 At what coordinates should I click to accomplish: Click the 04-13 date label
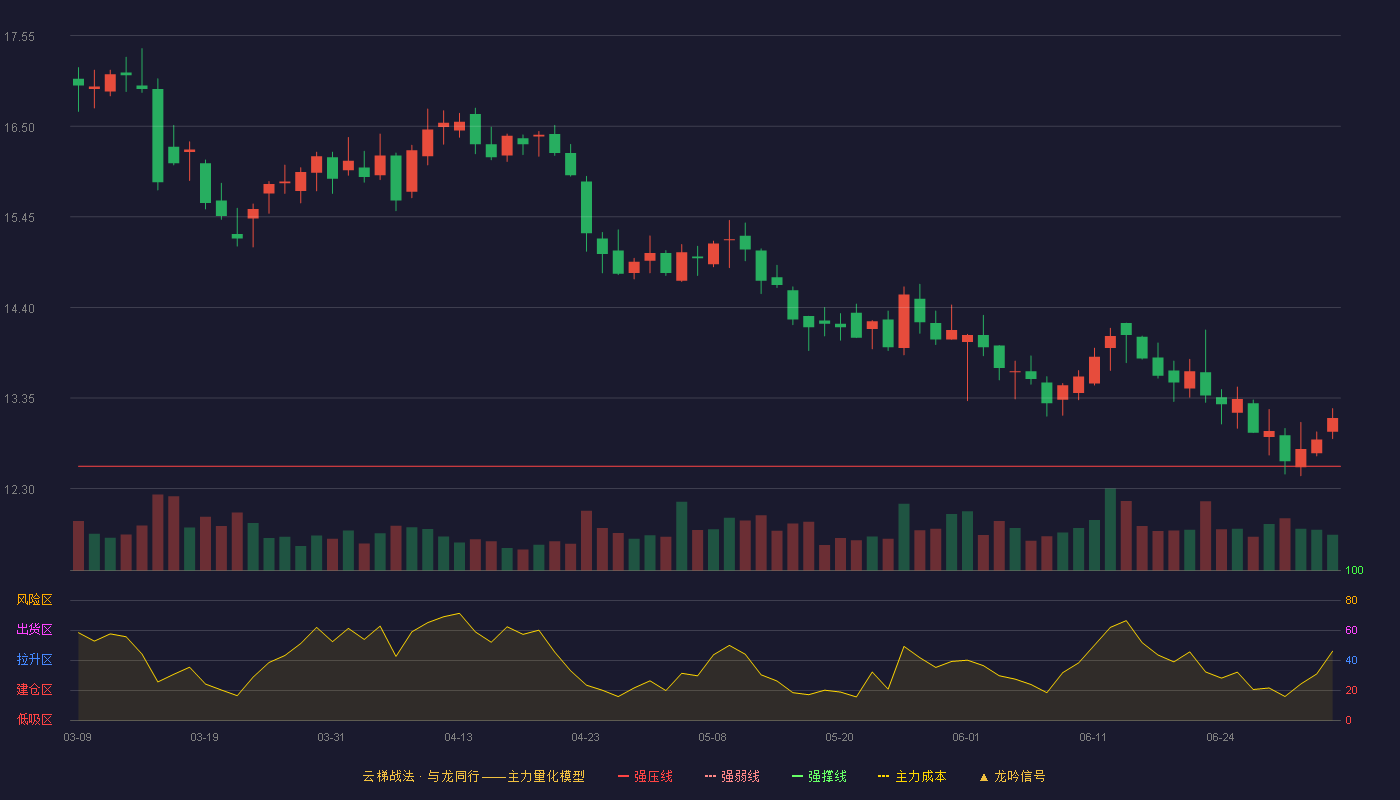pos(458,737)
